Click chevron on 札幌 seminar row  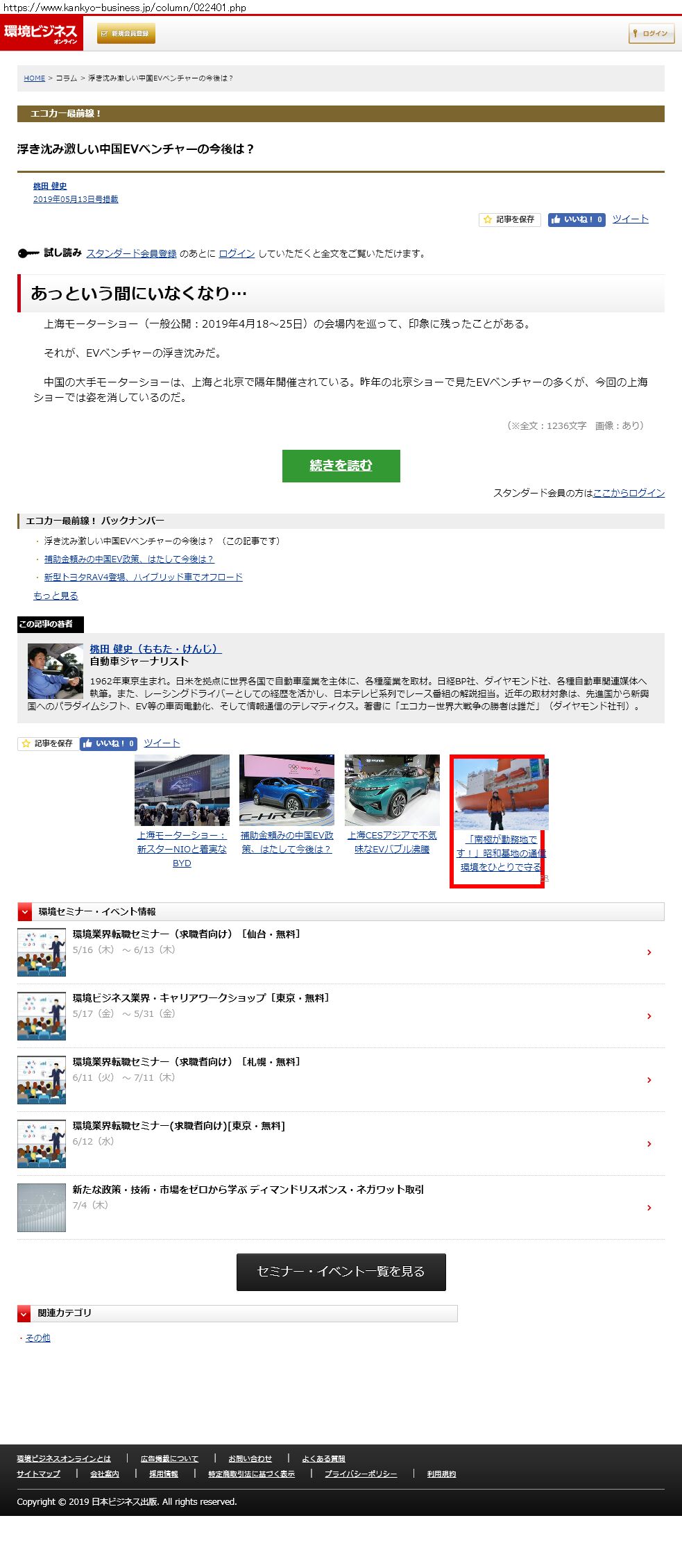[x=649, y=1080]
